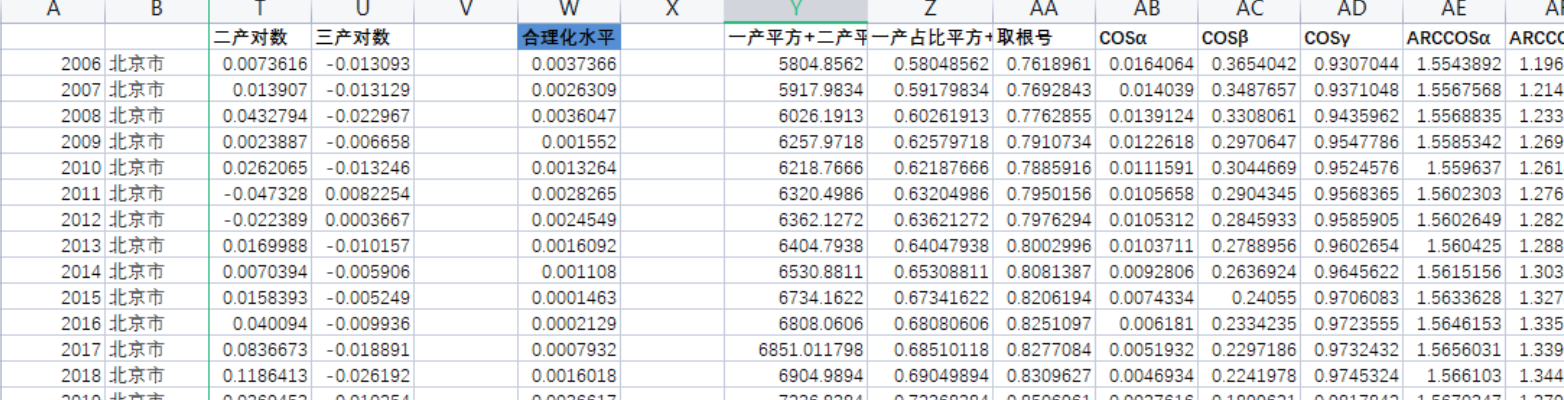Select cell value 0.9585905
Screen dimensions: 1564x400
[x=1353, y=220]
